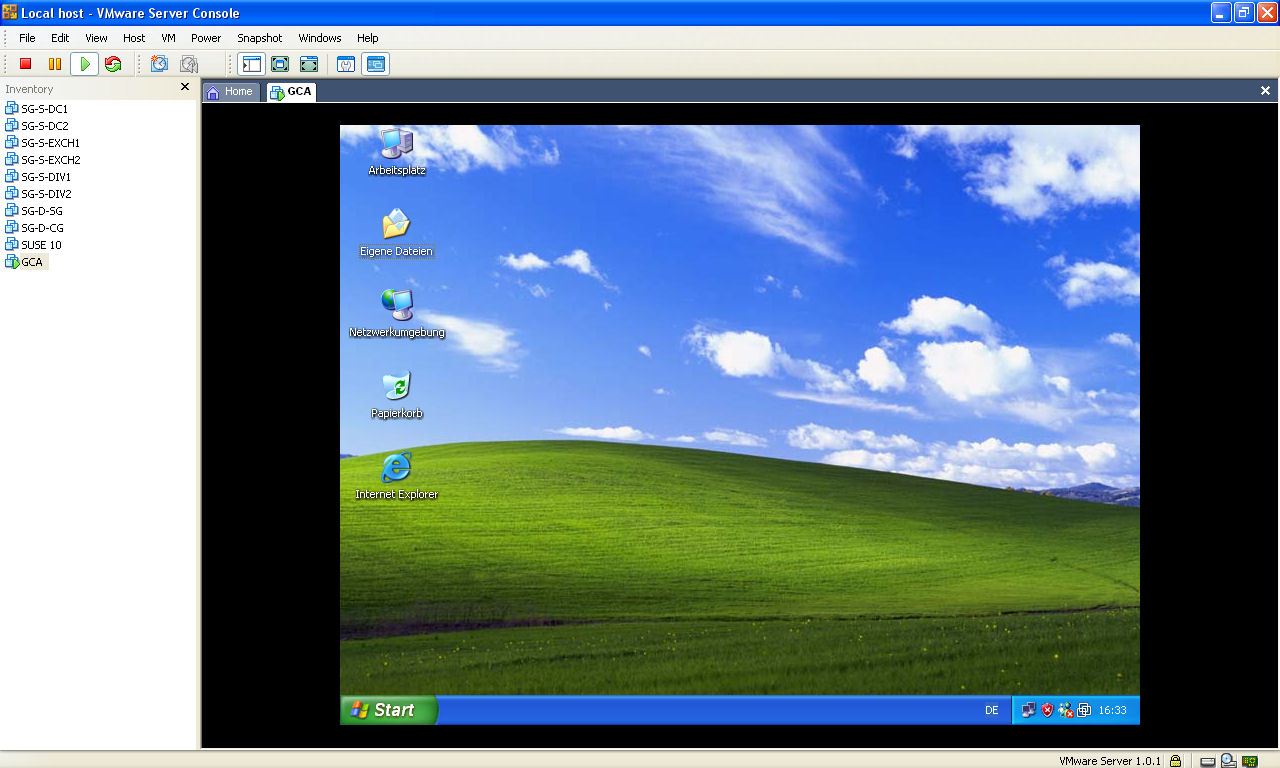Screen dimensions: 1280x768
Task: Click the network connection tray icon
Action: tap(1029, 710)
